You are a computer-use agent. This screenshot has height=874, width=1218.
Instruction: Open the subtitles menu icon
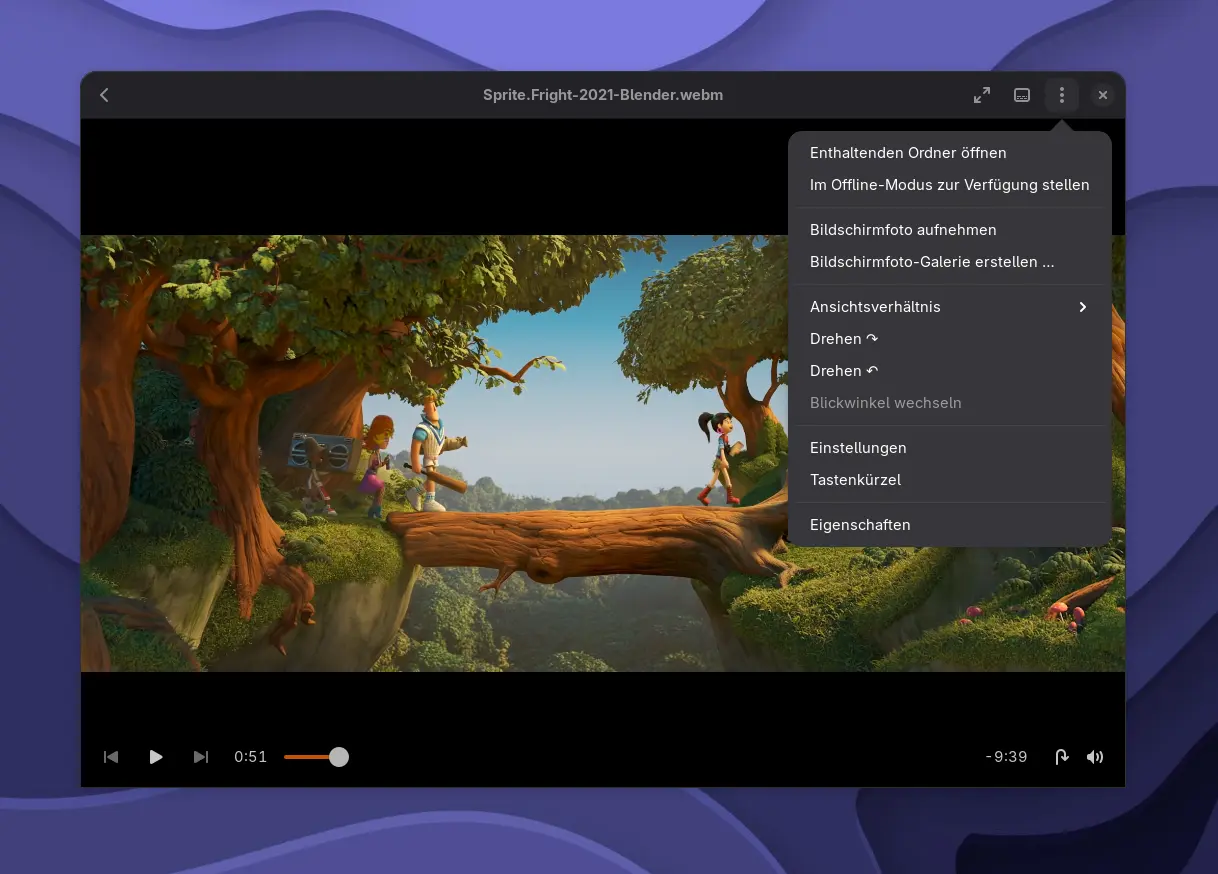[1022, 95]
